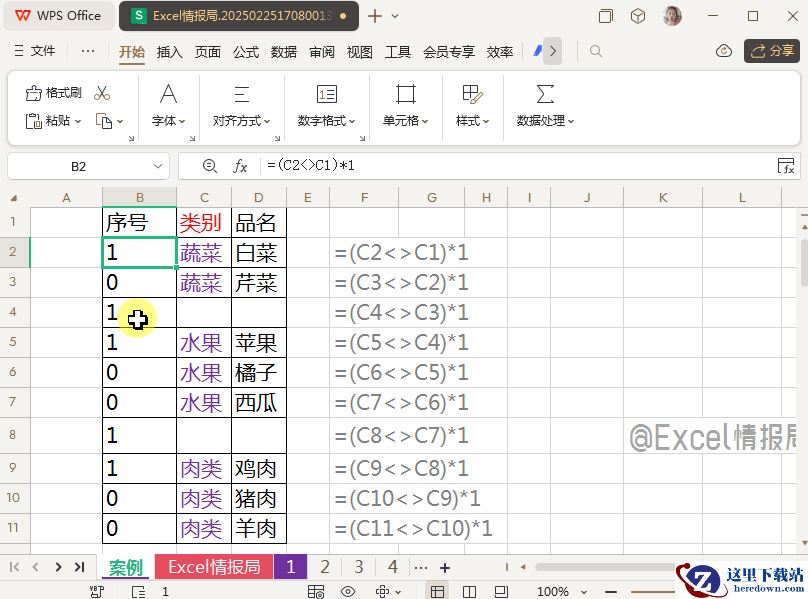
Task: Click the Paste (粘贴) clipboard icon
Action: pos(33,121)
